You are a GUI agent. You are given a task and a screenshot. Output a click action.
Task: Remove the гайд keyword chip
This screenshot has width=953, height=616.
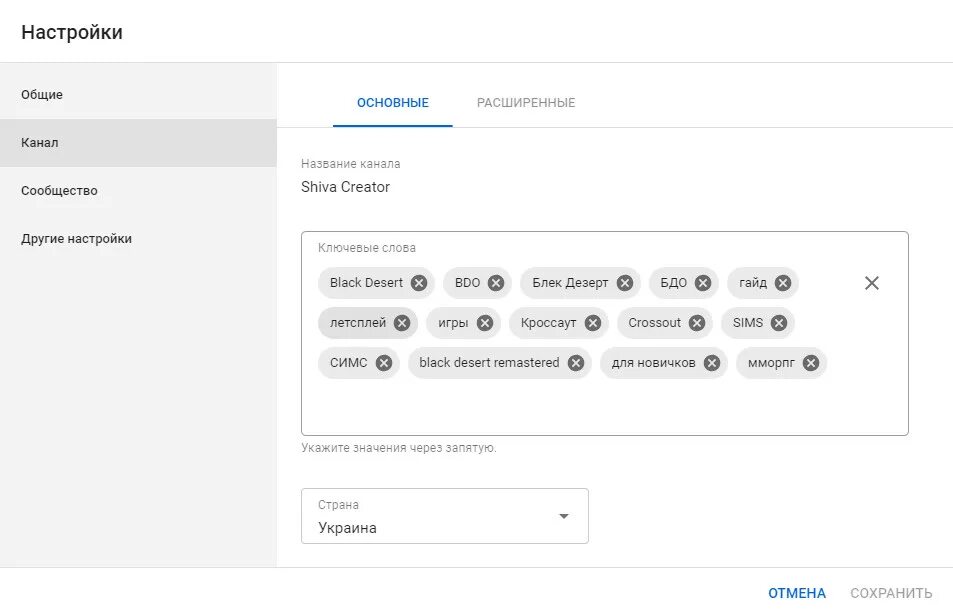coord(783,283)
